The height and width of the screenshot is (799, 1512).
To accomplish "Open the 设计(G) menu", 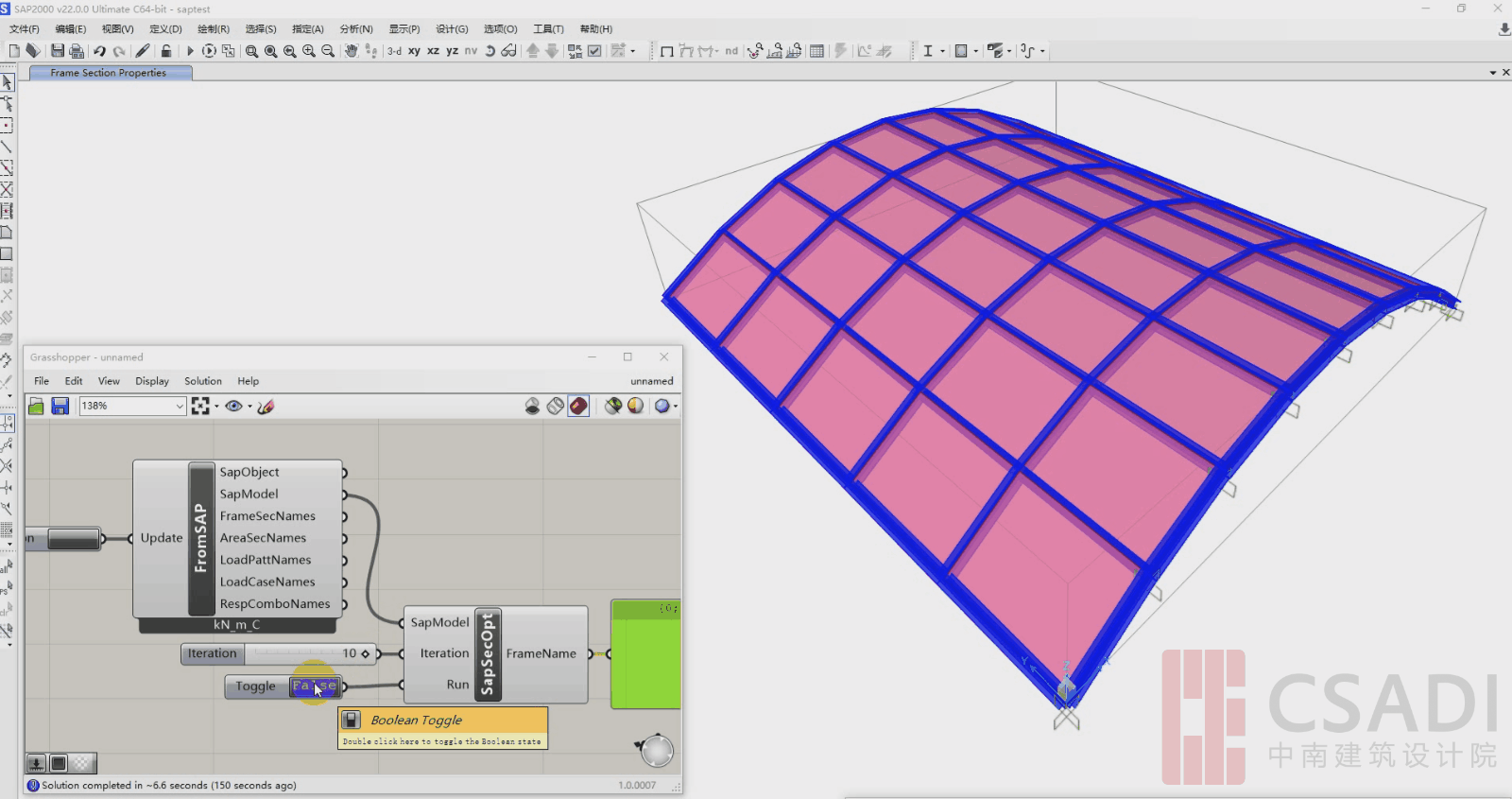I will (x=452, y=29).
